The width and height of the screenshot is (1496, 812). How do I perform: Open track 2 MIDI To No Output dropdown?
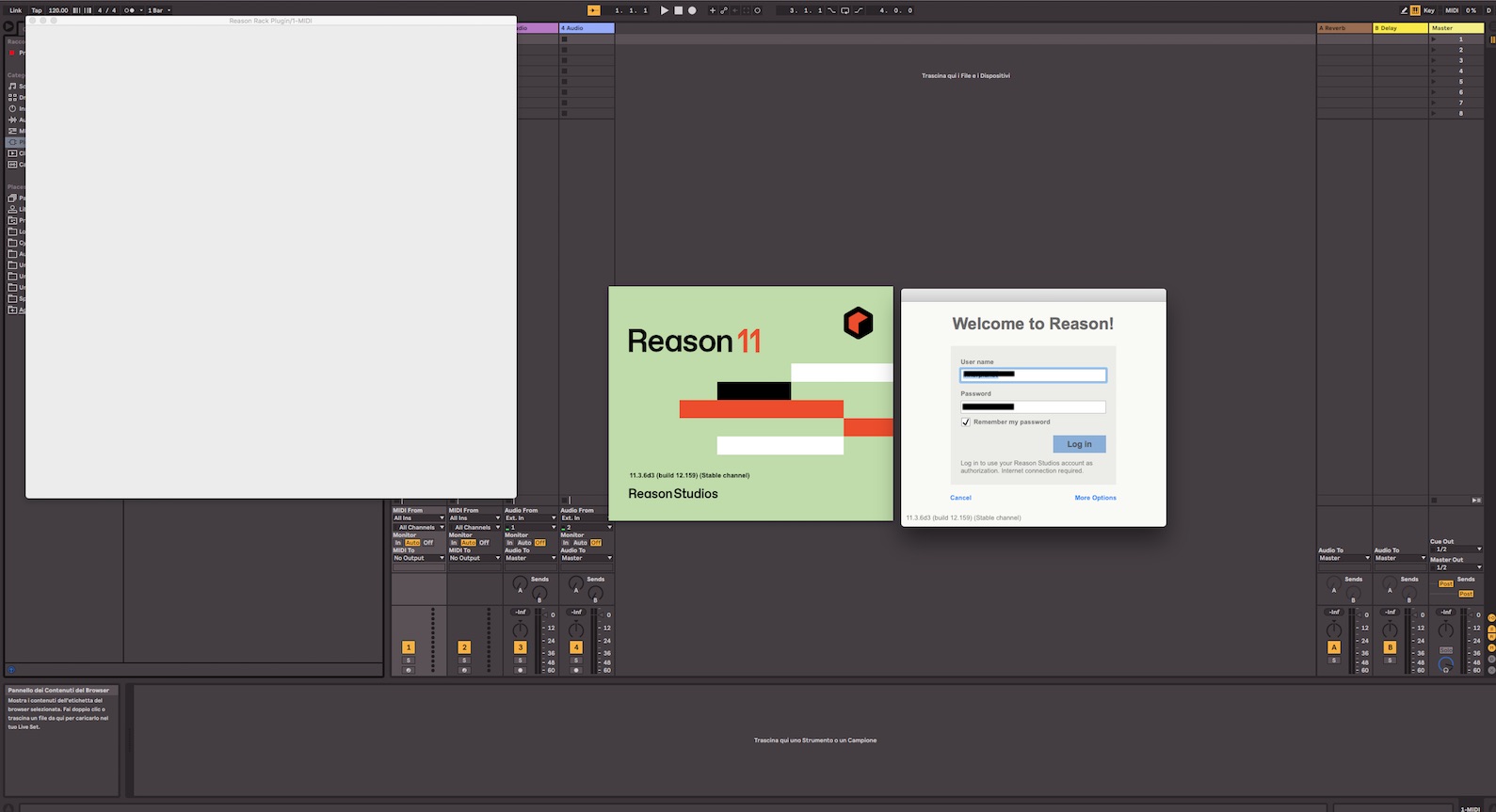(475, 558)
